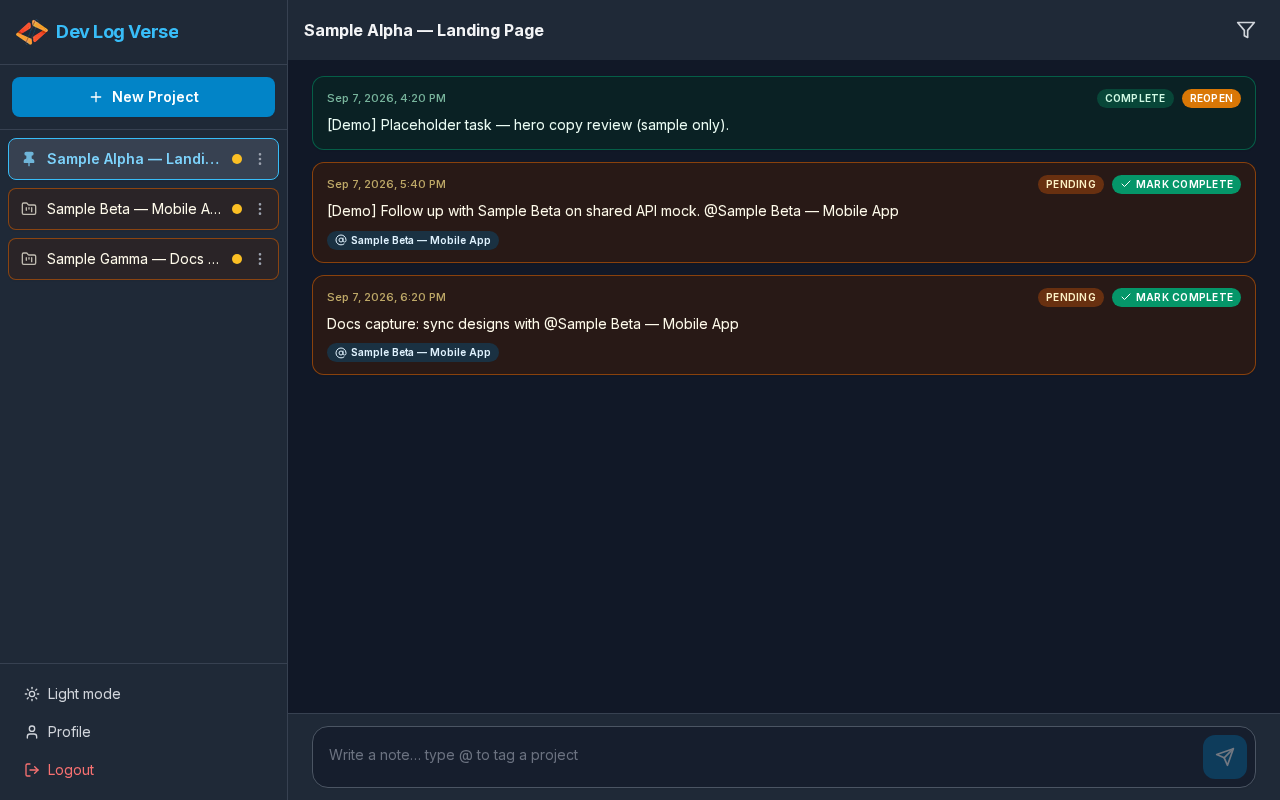The height and width of the screenshot is (800, 1280).
Task: Open the three-dot menu for Sample Alpha
Action: point(260,159)
